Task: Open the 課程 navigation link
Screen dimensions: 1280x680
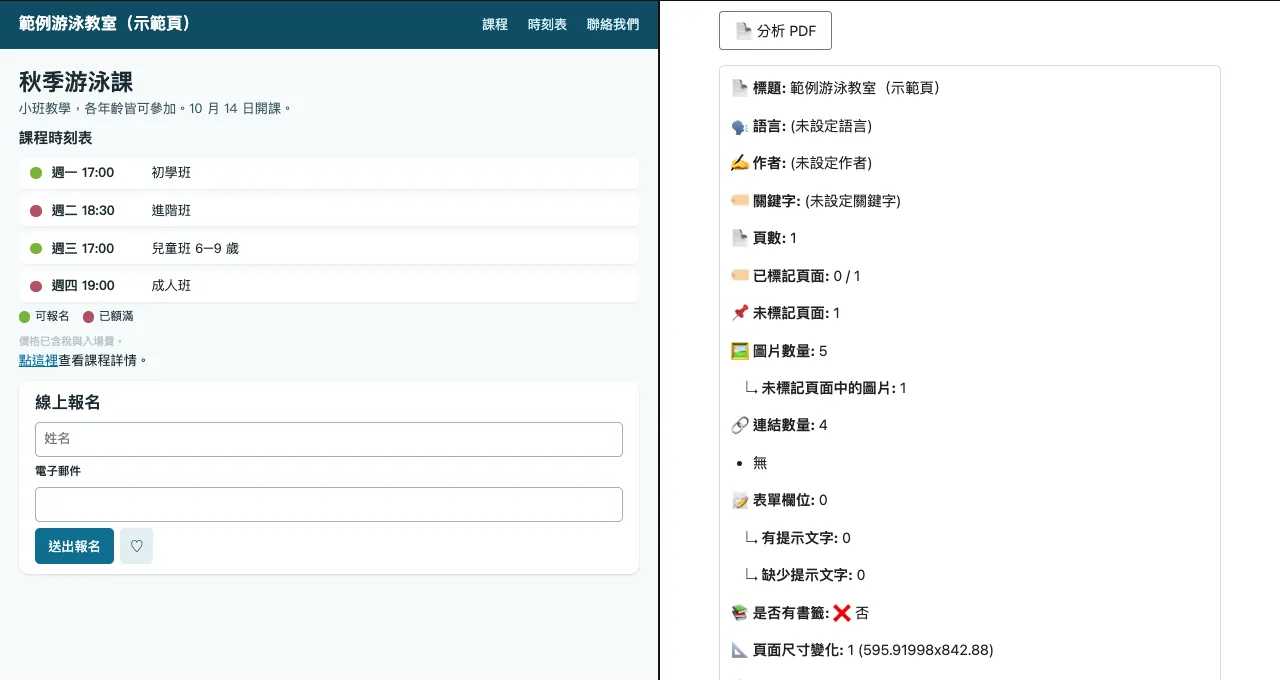Action: coord(495,24)
